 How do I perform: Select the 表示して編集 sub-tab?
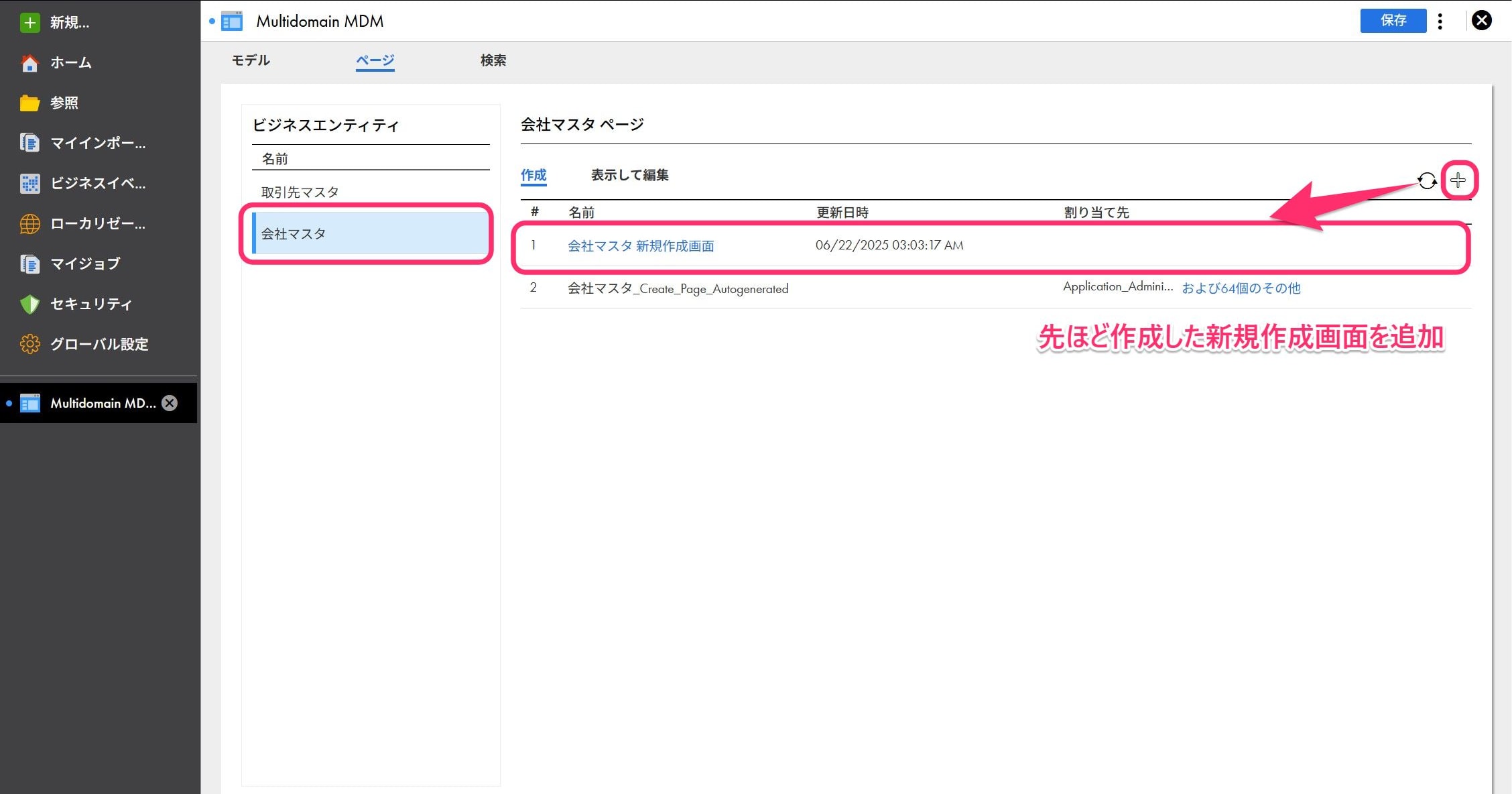pos(629,175)
